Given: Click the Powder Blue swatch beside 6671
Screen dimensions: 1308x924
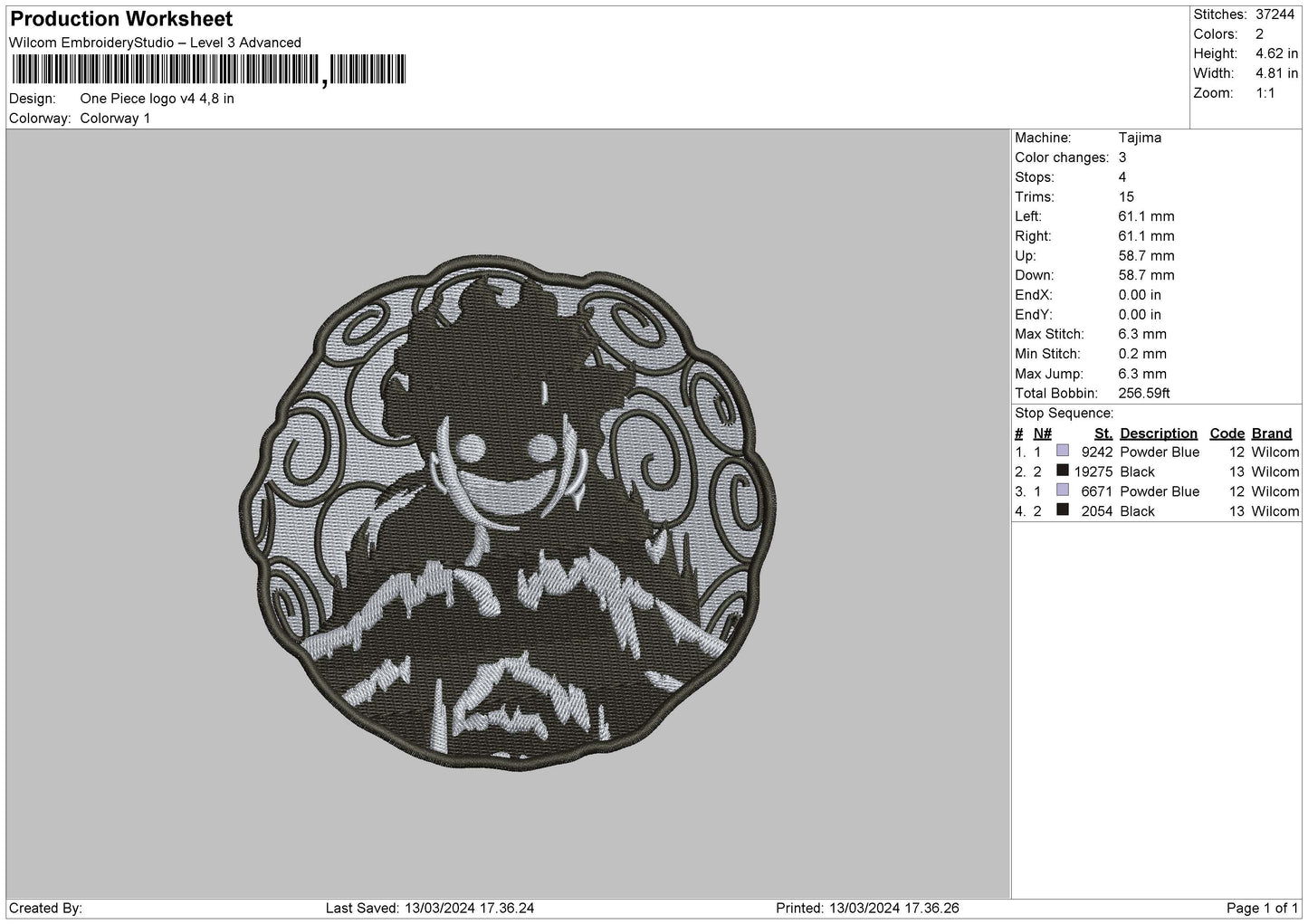Looking at the screenshot, I should (x=1063, y=491).
